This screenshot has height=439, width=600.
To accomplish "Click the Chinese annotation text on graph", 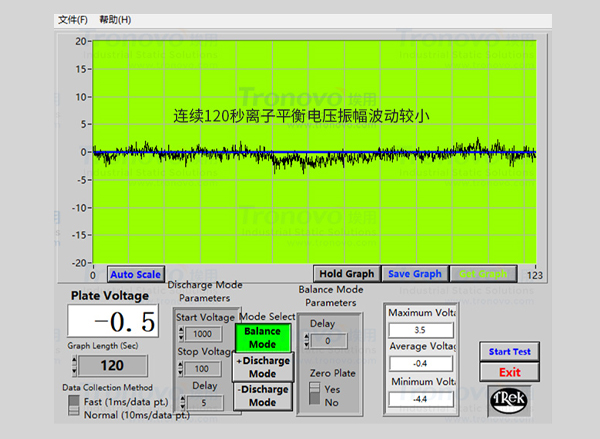I will pos(301,116).
